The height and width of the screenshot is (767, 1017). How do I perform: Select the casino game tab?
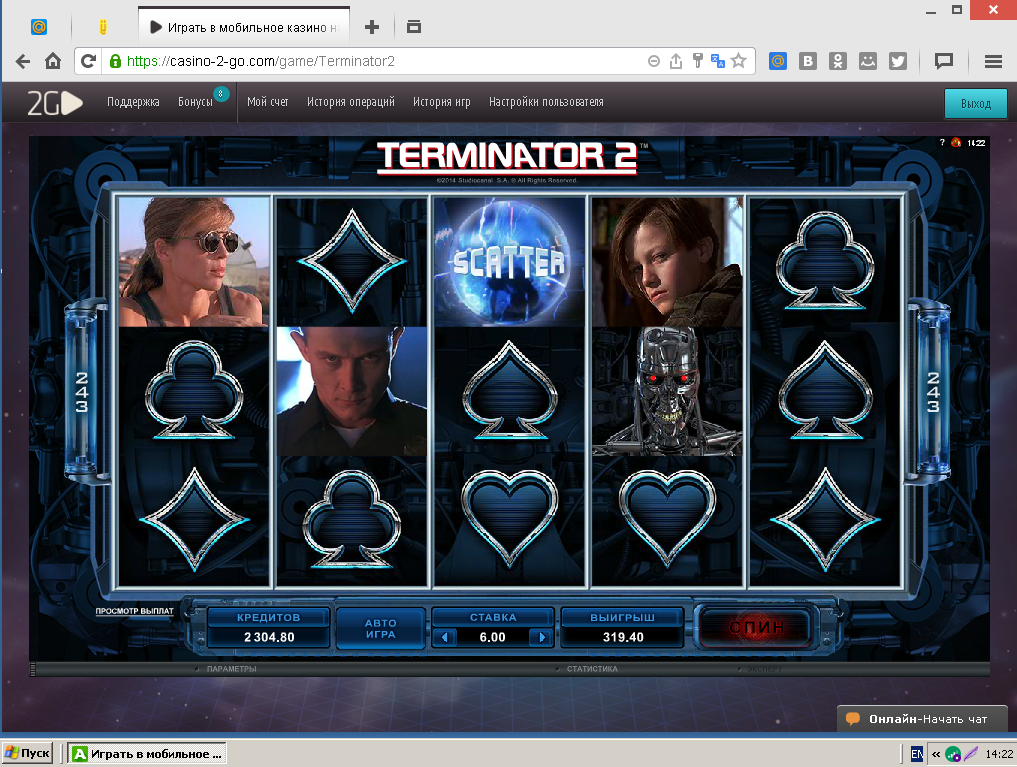(x=244, y=27)
